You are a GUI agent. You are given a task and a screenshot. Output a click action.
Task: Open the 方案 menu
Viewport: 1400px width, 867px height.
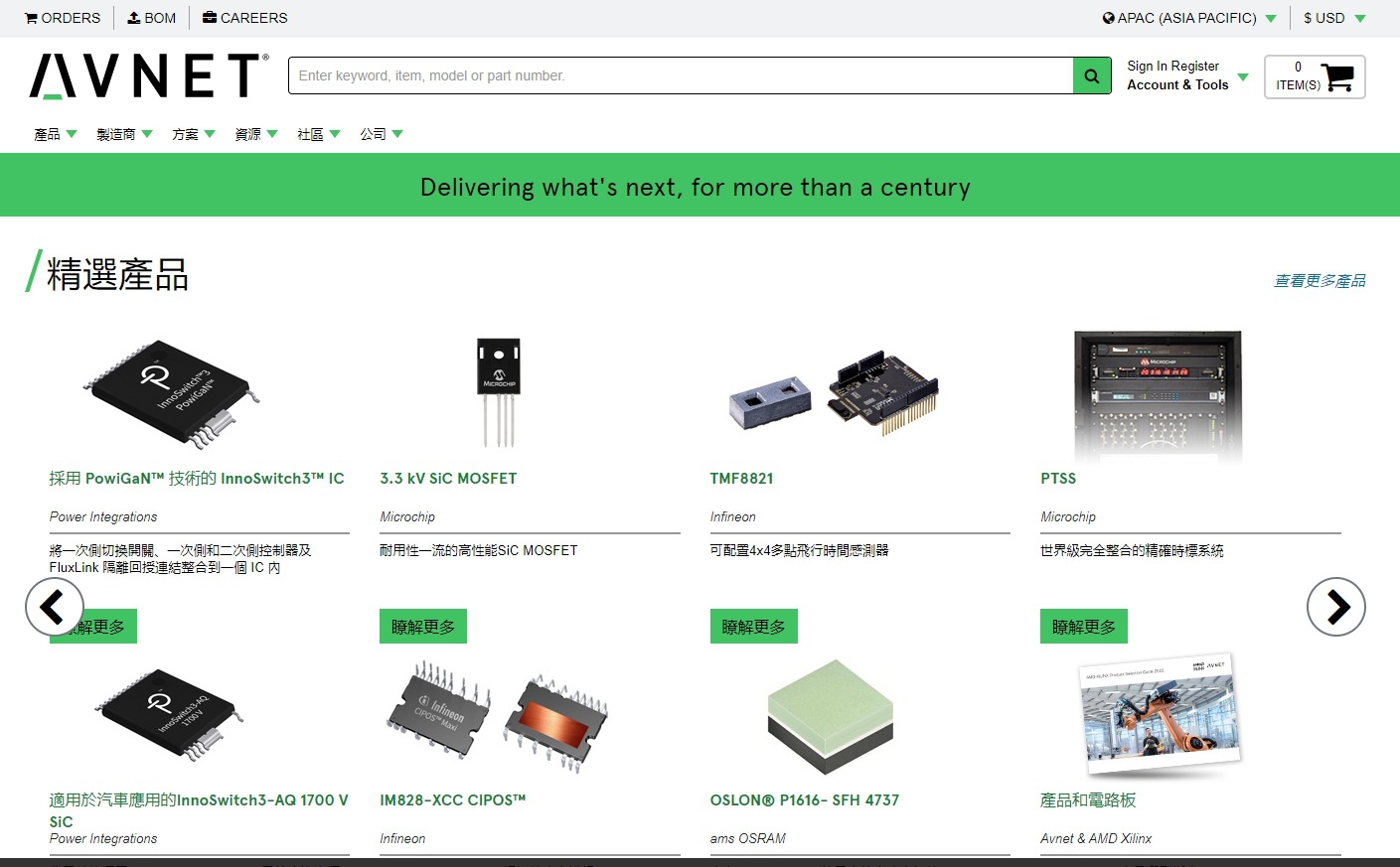coord(194,134)
